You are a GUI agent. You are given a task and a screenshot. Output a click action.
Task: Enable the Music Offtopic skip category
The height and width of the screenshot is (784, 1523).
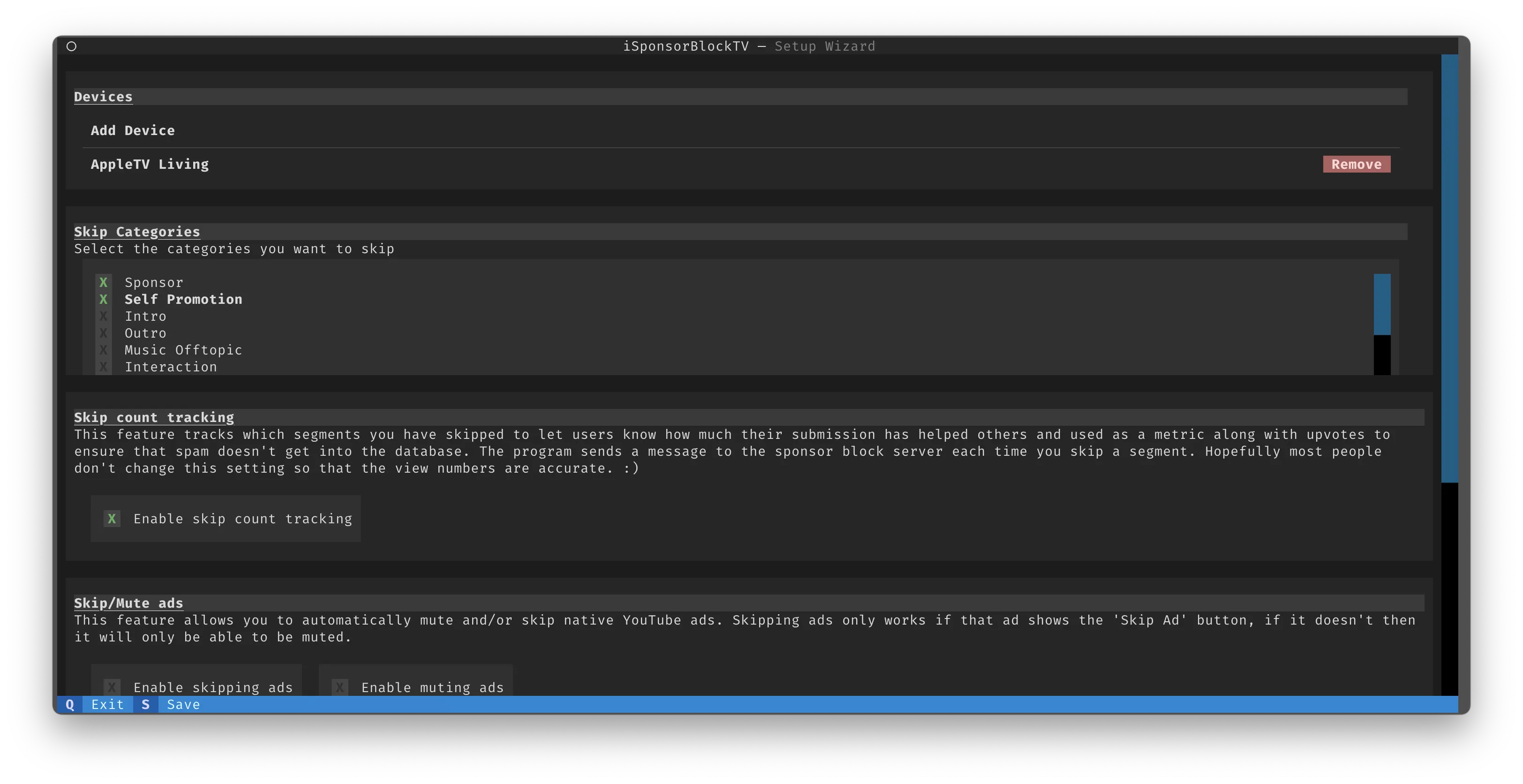tap(104, 350)
